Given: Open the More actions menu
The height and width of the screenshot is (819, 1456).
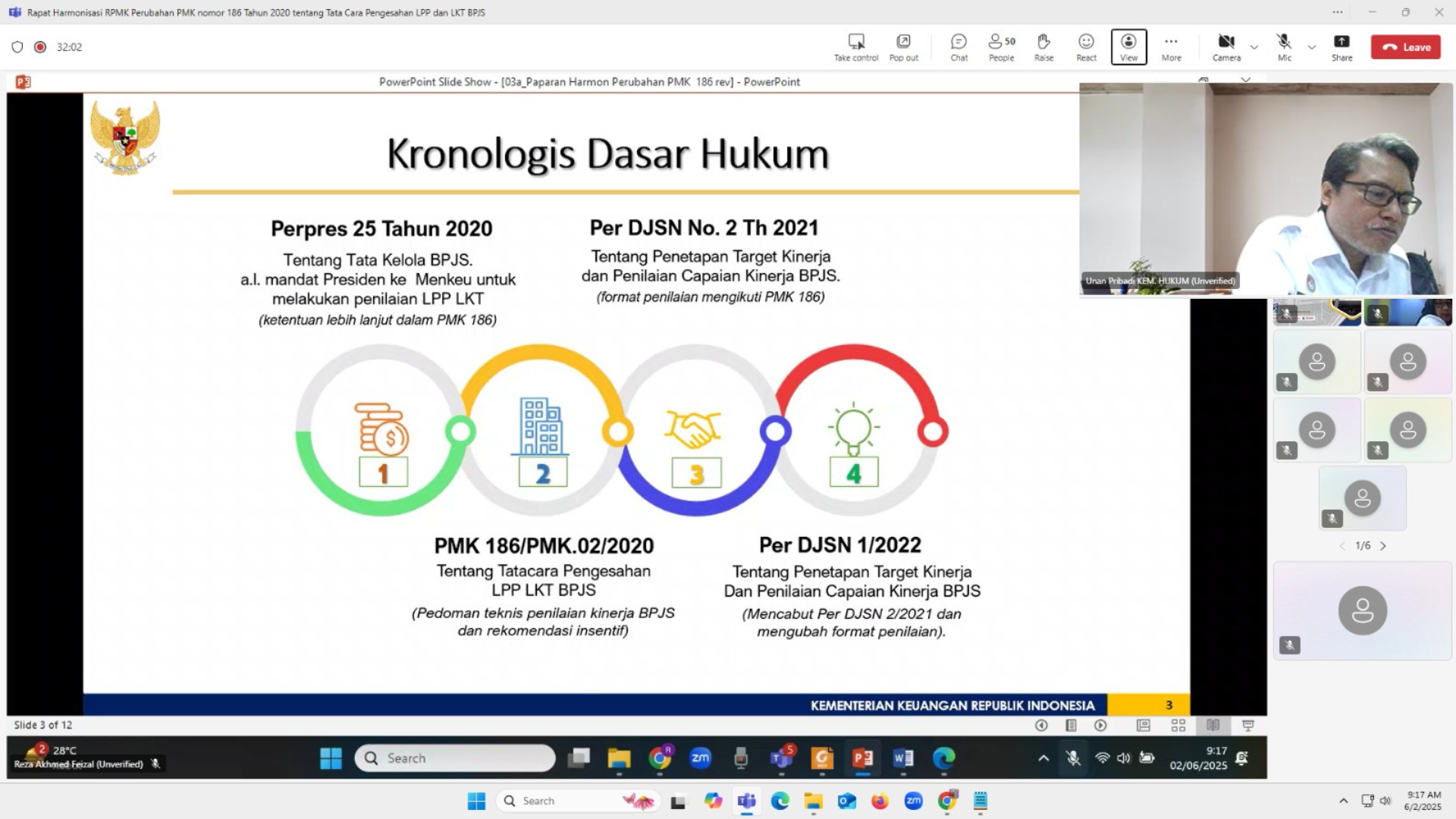Looking at the screenshot, I should tap(1171, 47).
